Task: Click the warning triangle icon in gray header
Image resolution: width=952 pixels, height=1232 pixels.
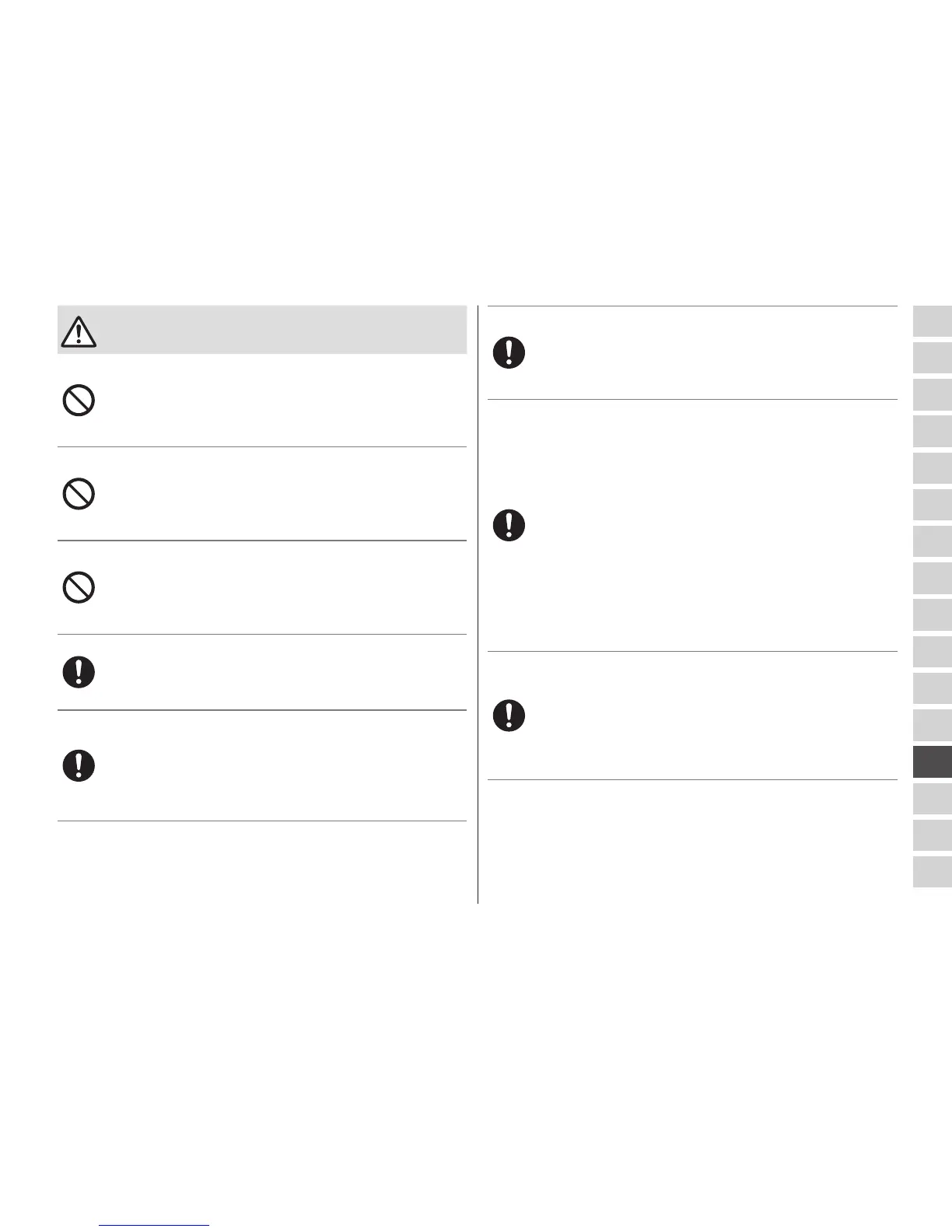Action: (x=78, y=332)
